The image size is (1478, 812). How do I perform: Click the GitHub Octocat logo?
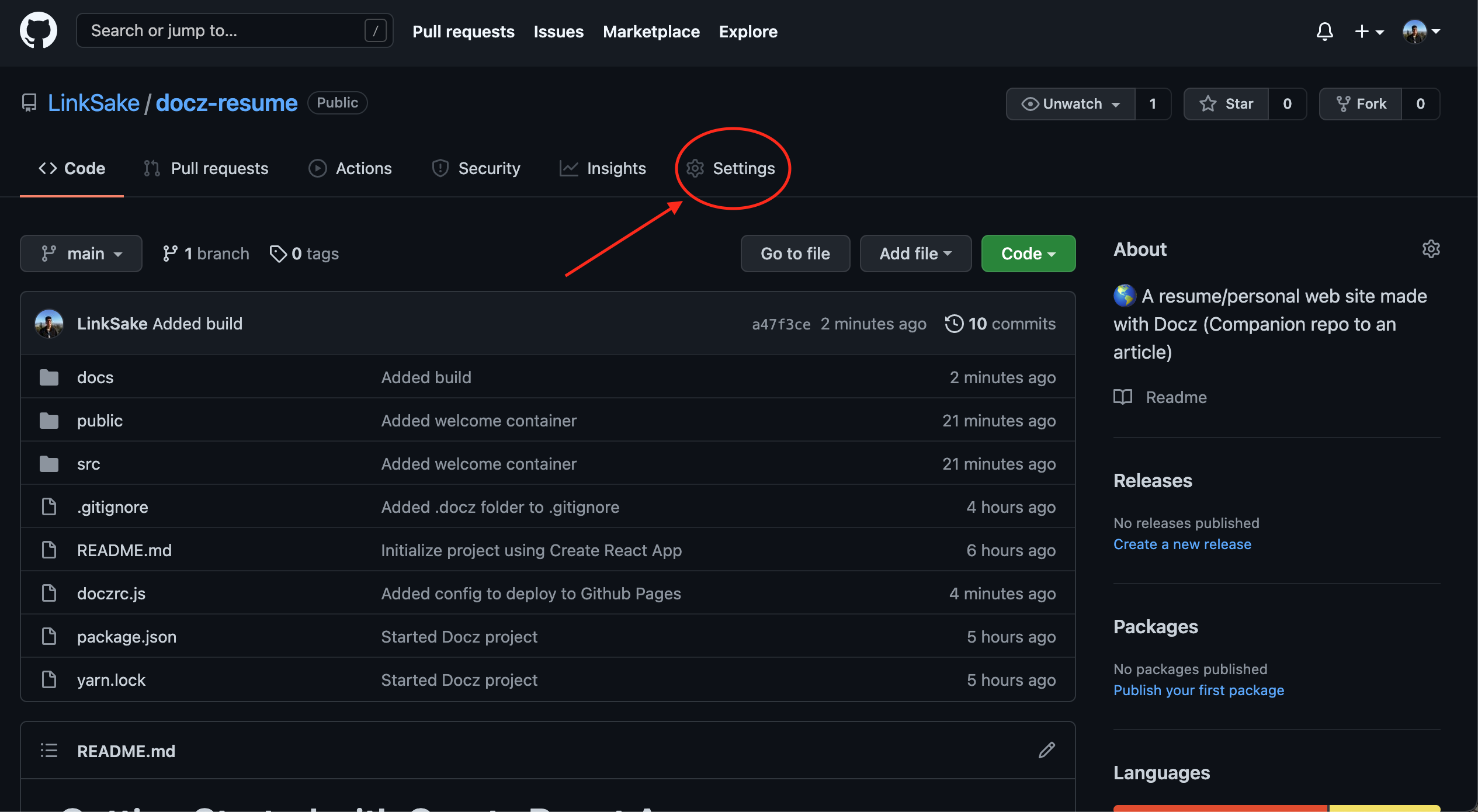(39, 31)
